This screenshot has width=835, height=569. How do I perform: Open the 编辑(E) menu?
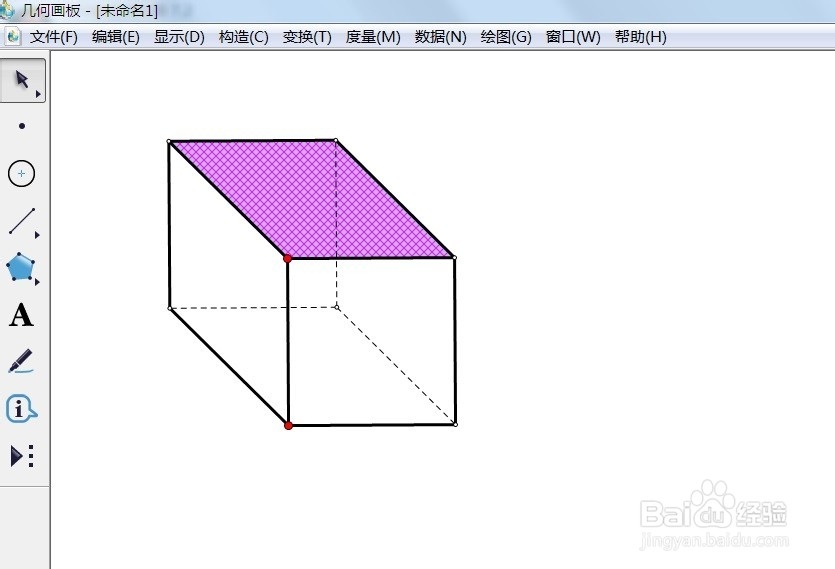(116, 37)
